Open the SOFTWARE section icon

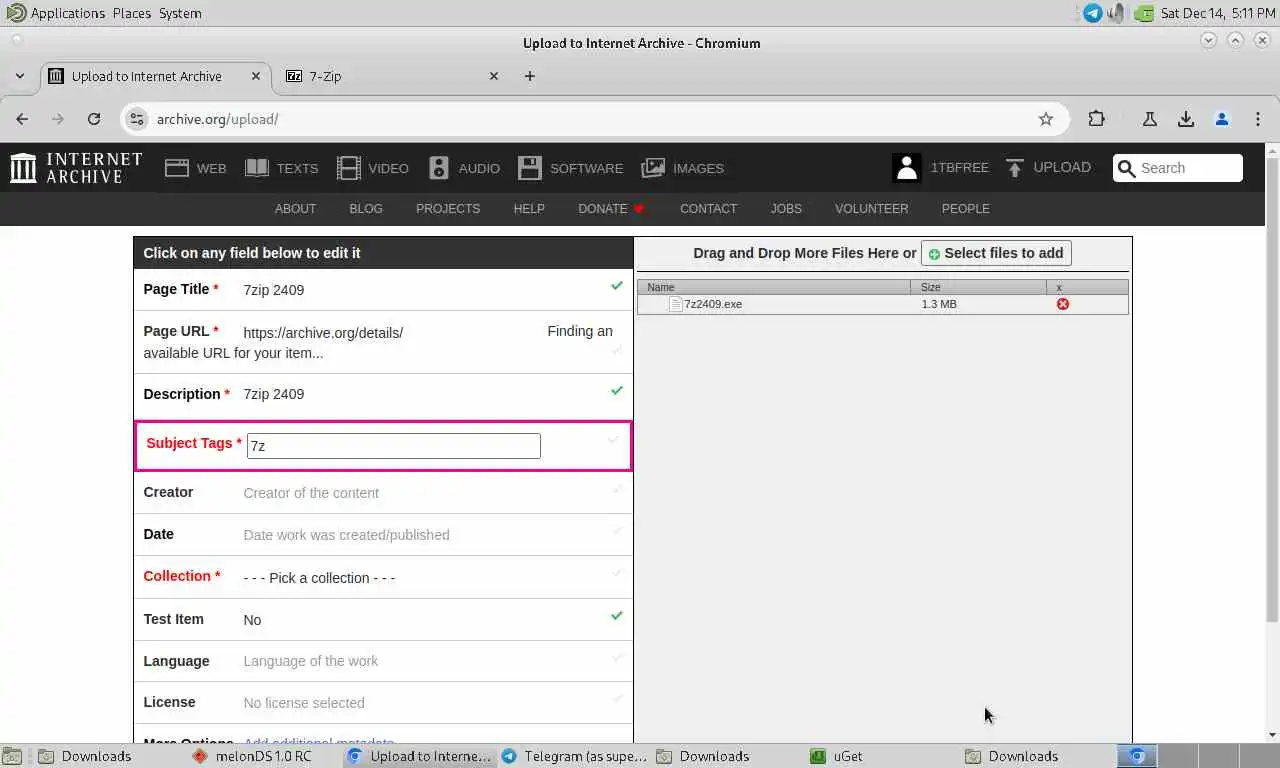(x=530, y=168)
